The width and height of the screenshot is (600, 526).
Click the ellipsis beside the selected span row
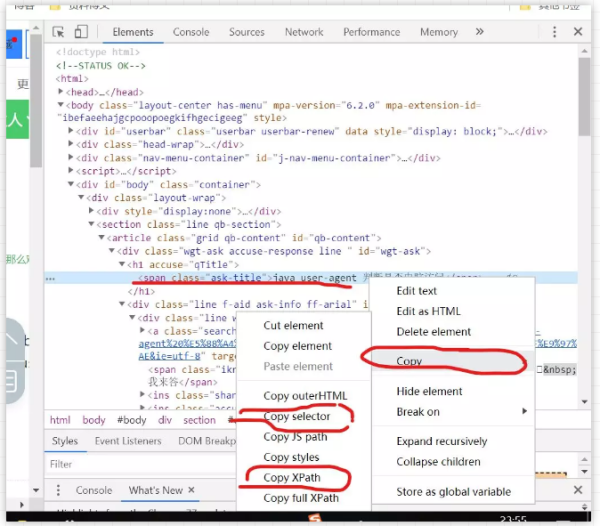pos(51,278)
